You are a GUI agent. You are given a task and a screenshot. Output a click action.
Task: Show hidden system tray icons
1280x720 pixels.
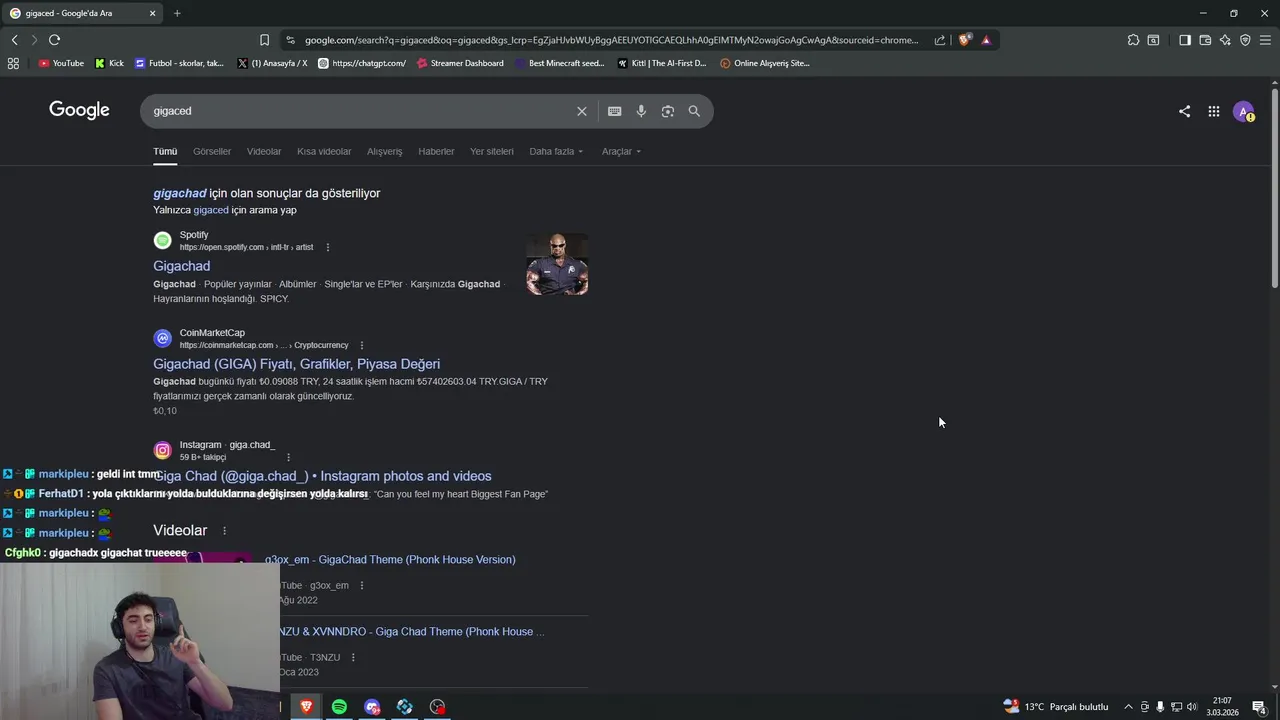[x=1128, y=707]
